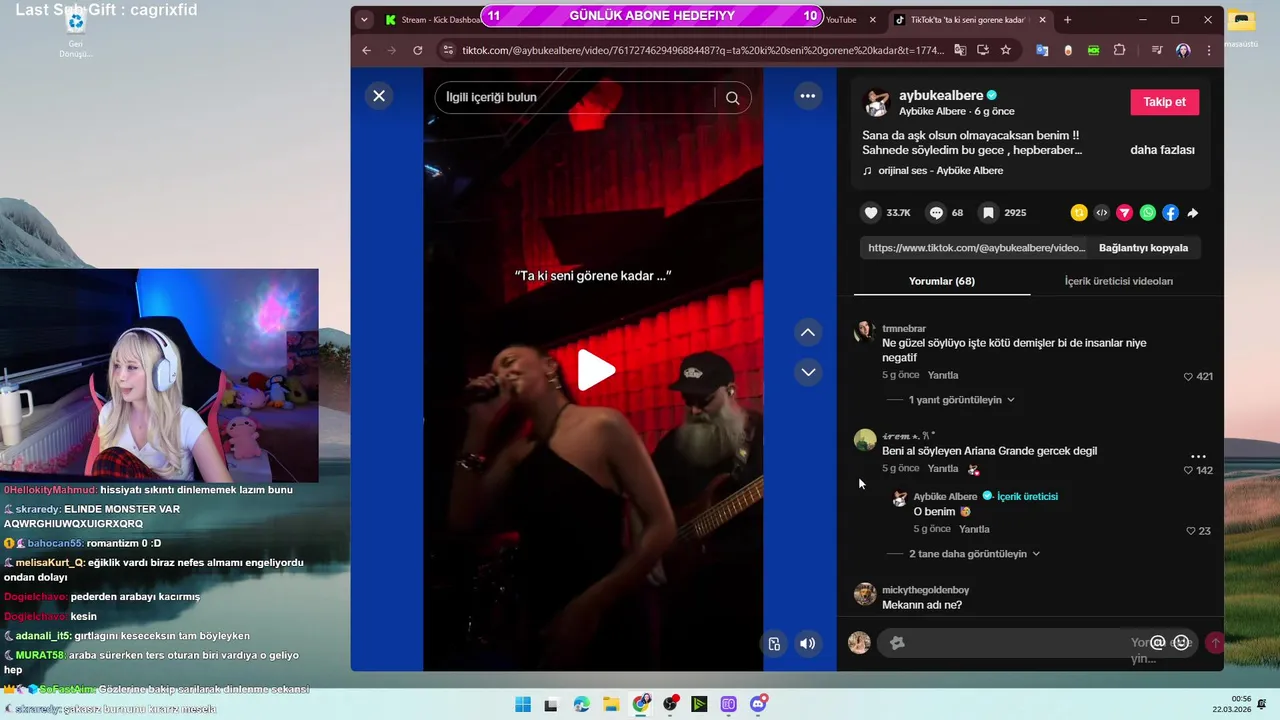Go to next video with down chevron
The image size is (1280, 720).
[x=808, y=372]
